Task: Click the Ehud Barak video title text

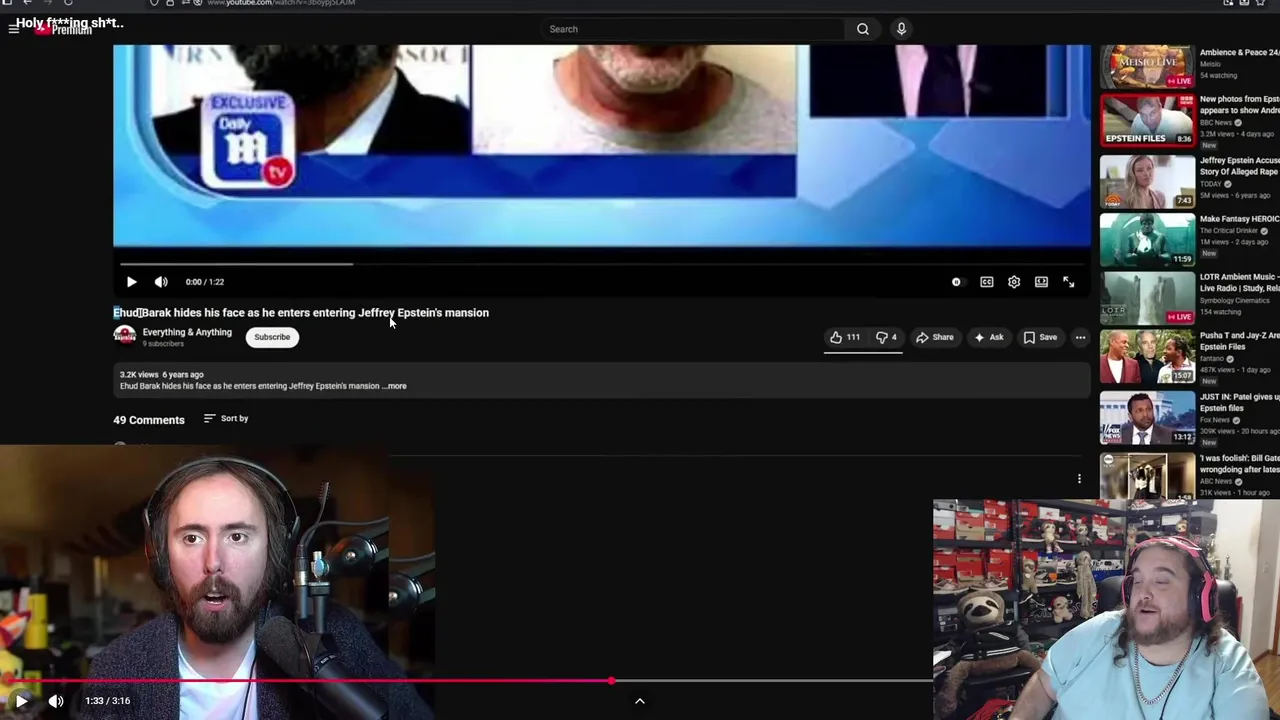Action: pyautogui.click(x=301, y=313)
